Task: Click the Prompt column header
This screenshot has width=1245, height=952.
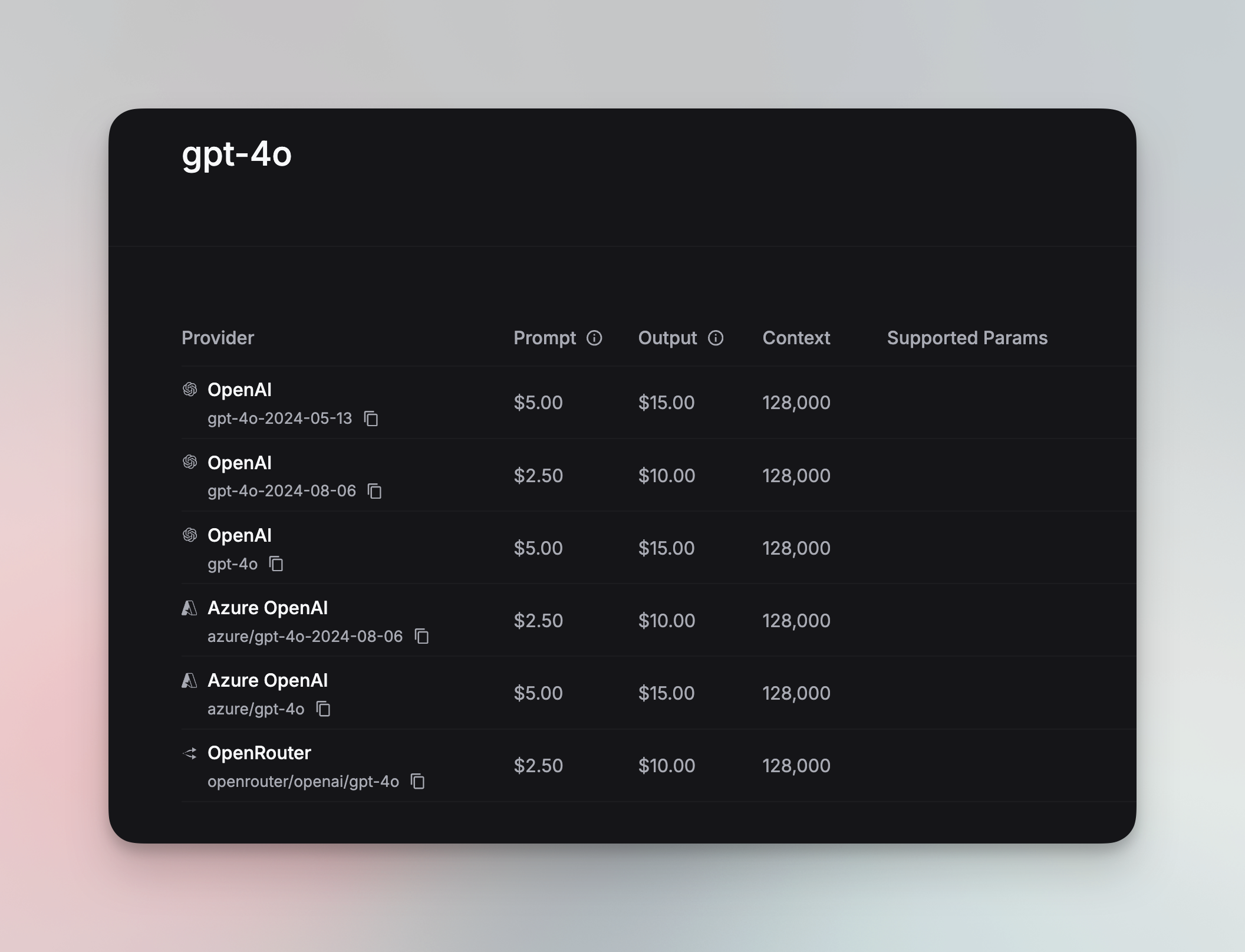Action: (545, 338)
